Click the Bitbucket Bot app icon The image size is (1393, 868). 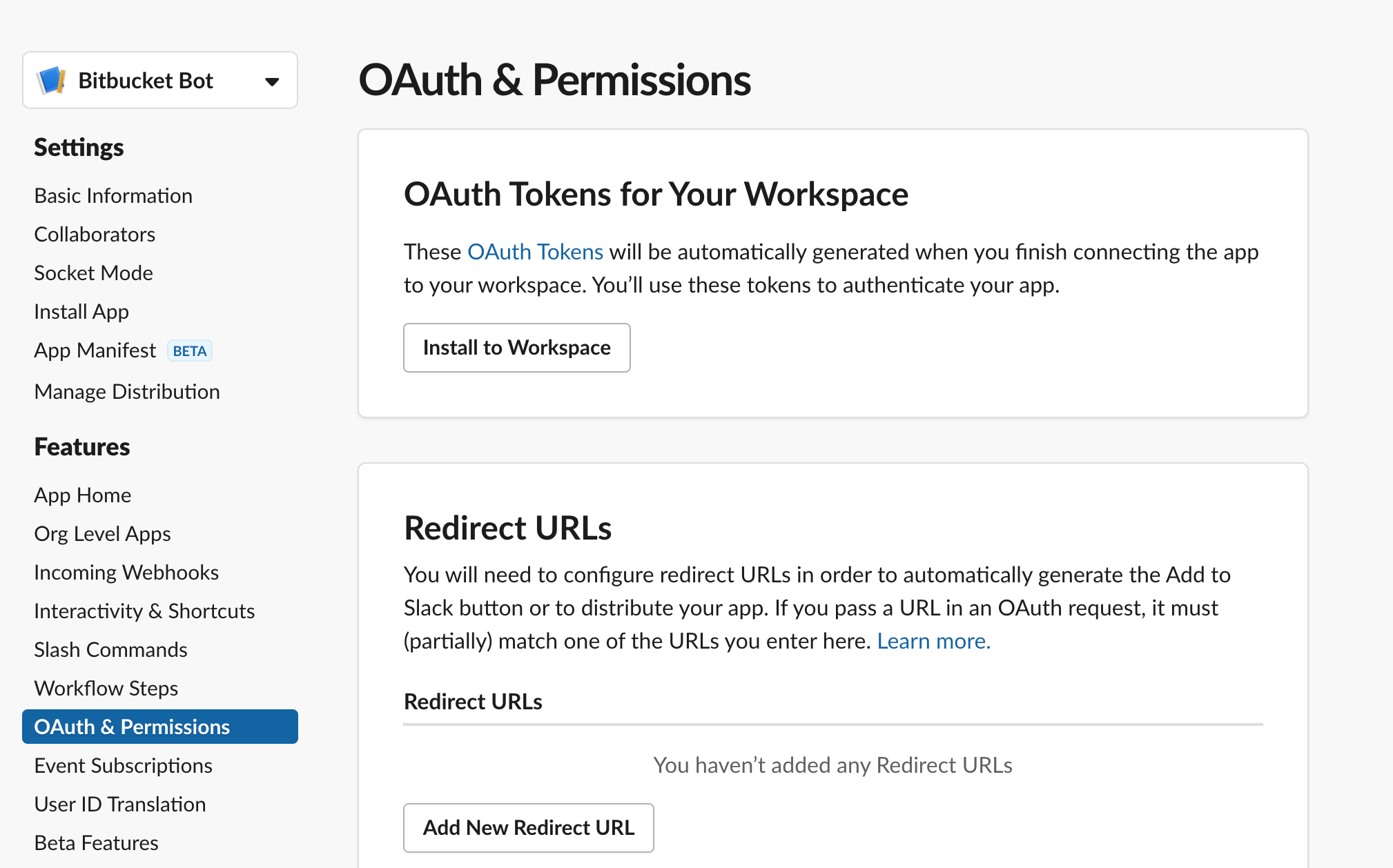point(51,81)
